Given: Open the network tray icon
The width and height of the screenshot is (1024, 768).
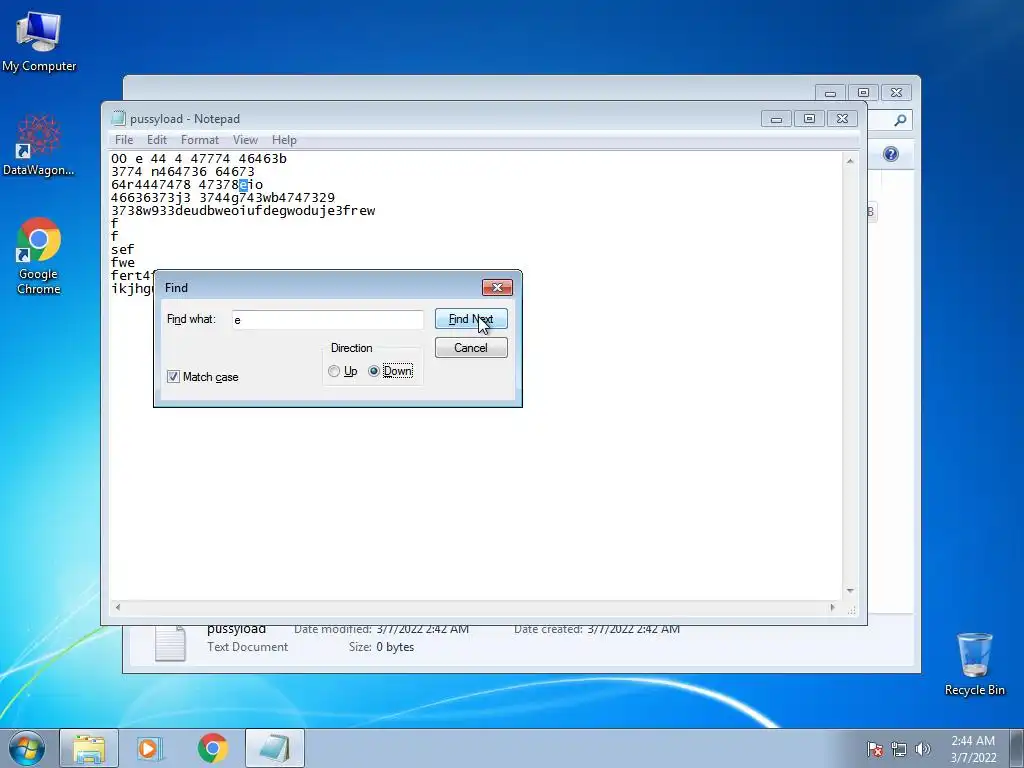Looking at the screenshot, I should pyautogui.click(x=899, y=749).
